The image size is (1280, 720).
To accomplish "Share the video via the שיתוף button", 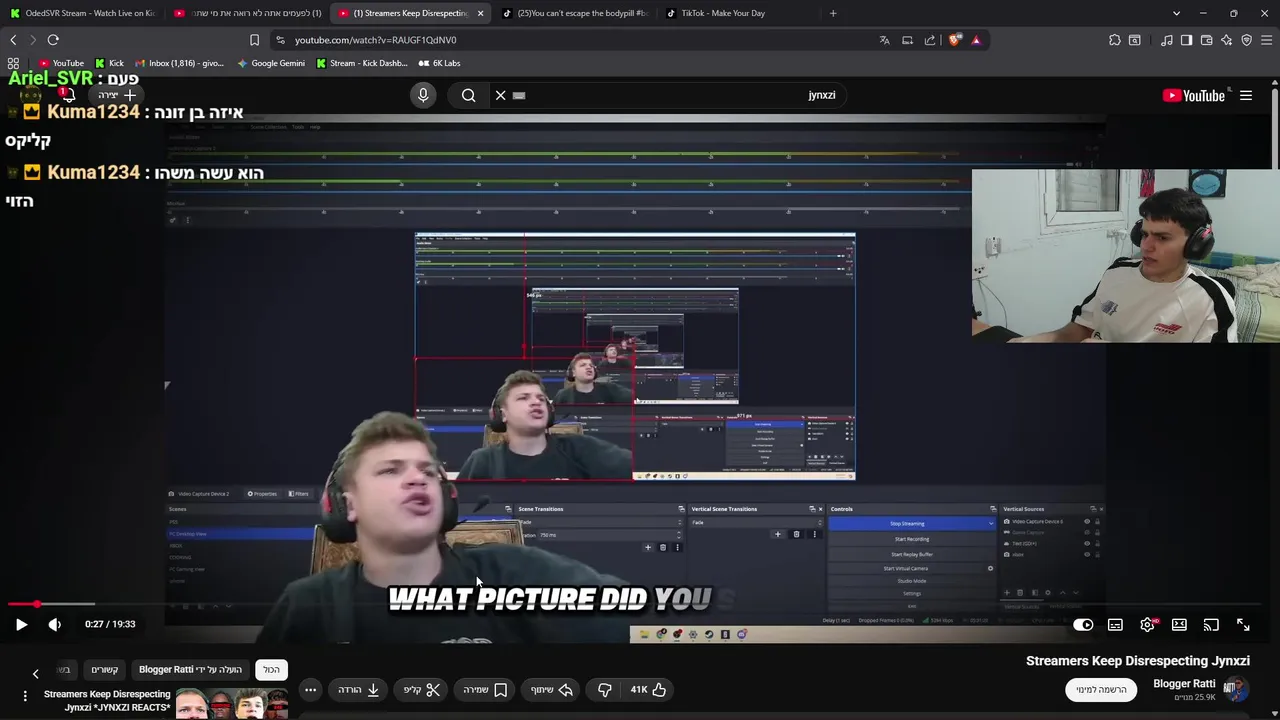I will pyautogui.click(x=552, y=689).
